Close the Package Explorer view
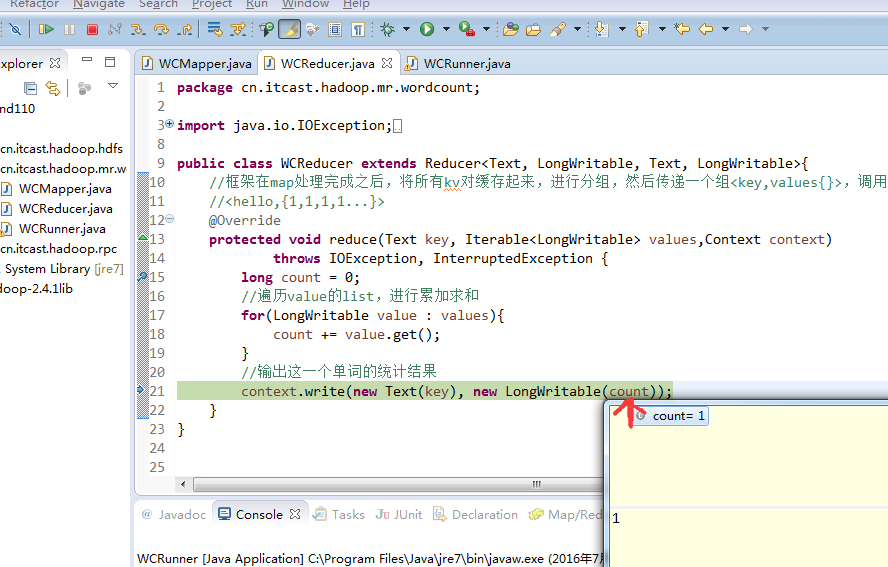Image resolution: width=888 pixels, height=567 pixels. click(x=55, y=63)
